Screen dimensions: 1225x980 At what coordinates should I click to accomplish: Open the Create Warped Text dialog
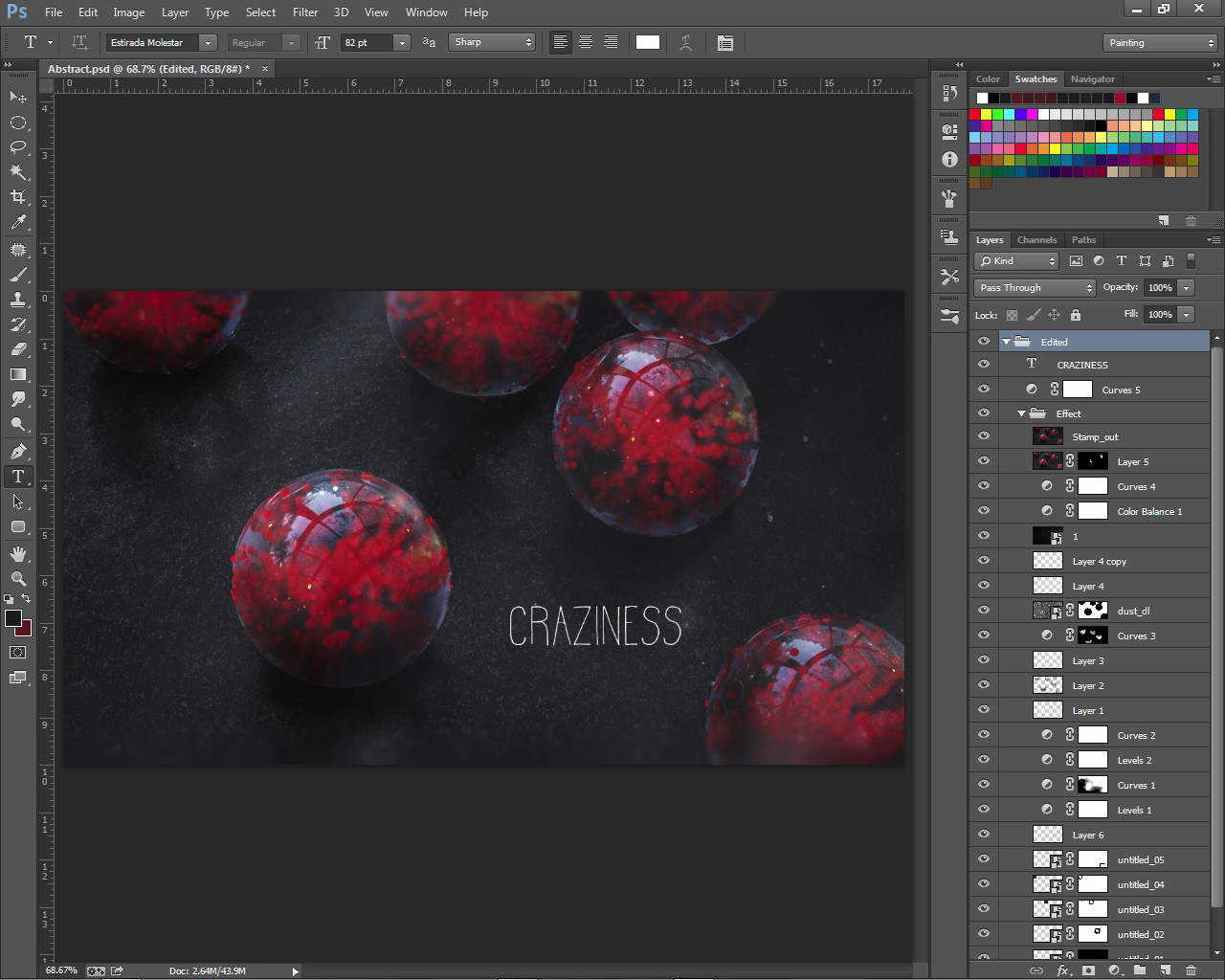[x=685, y=42]
